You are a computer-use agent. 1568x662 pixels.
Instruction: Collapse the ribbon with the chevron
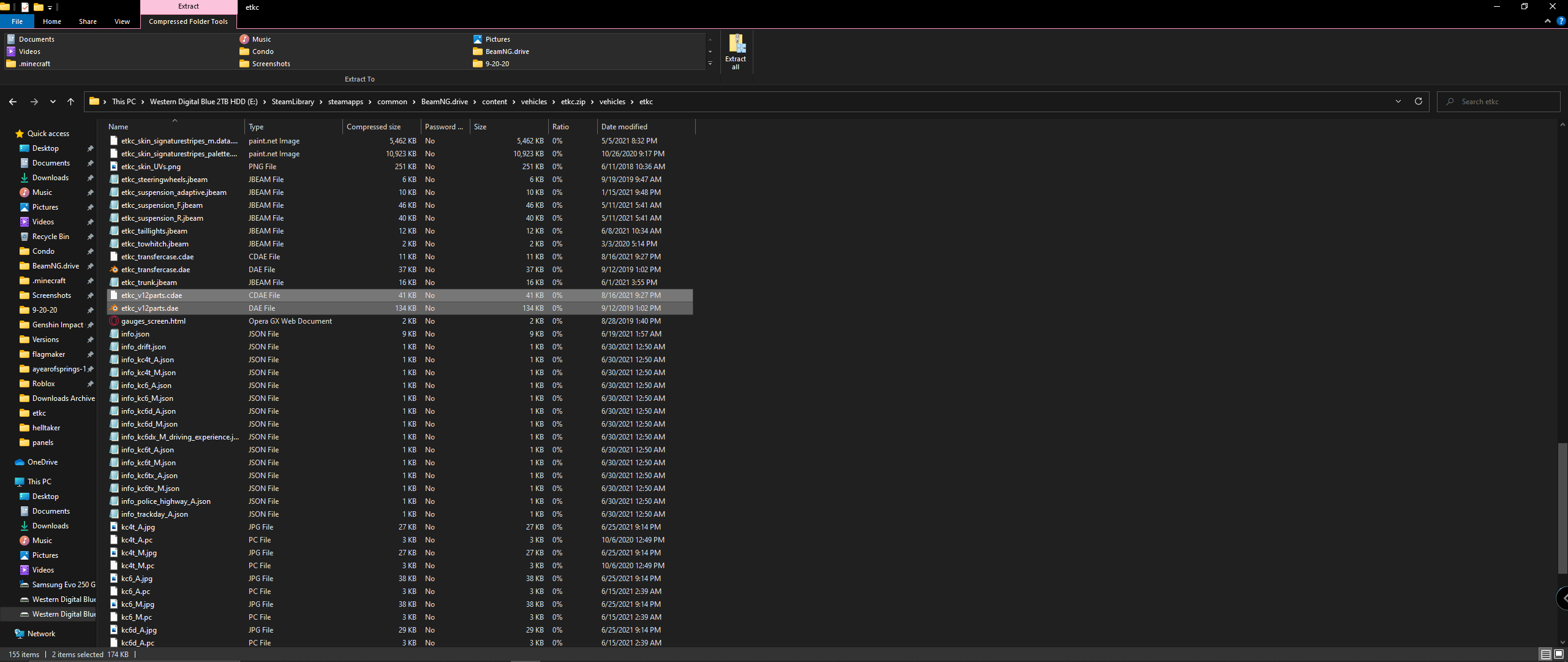[1548, 21]
